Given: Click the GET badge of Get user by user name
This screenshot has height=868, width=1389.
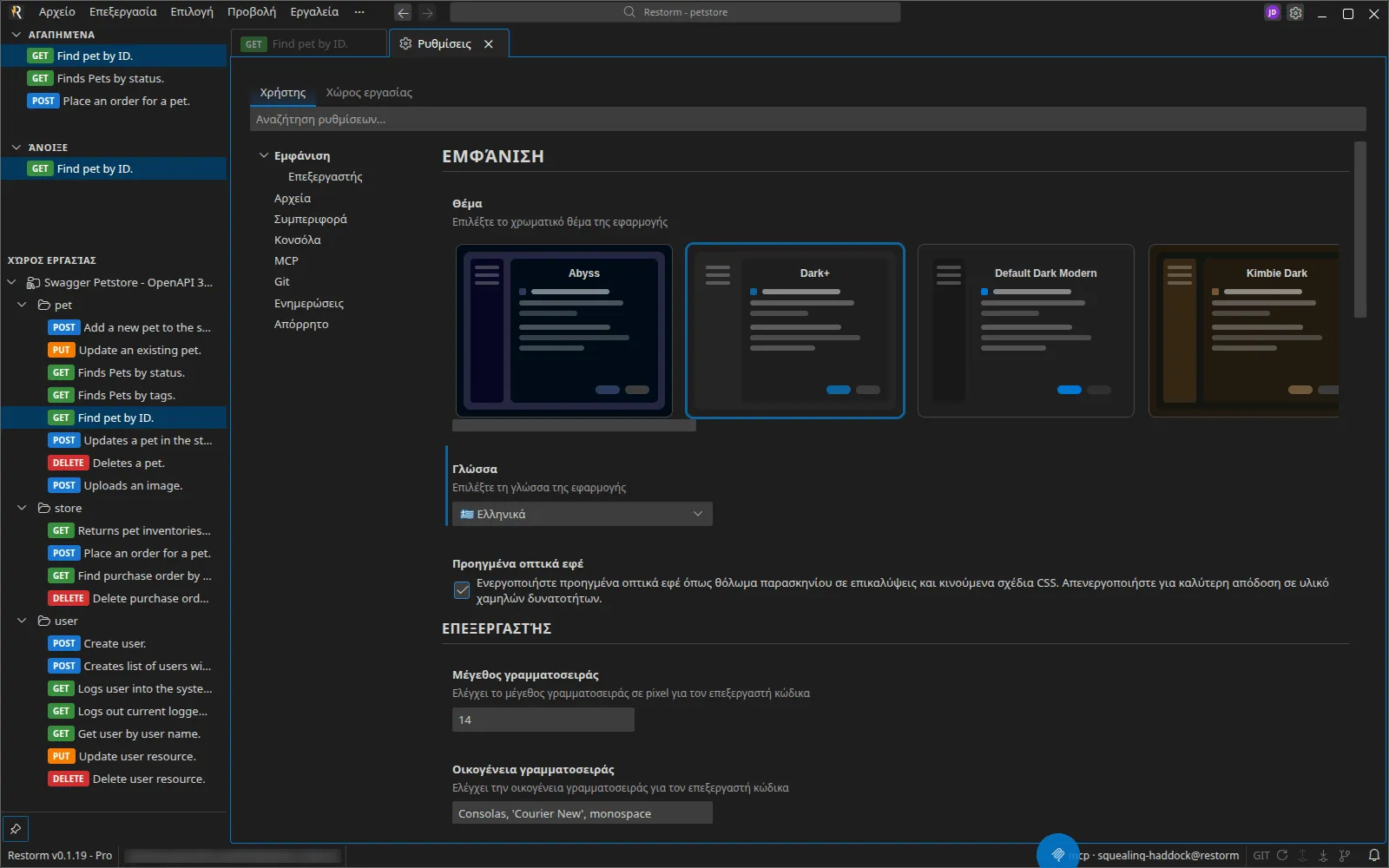Looking at the screenshot, I should click(x=61, y=733).
